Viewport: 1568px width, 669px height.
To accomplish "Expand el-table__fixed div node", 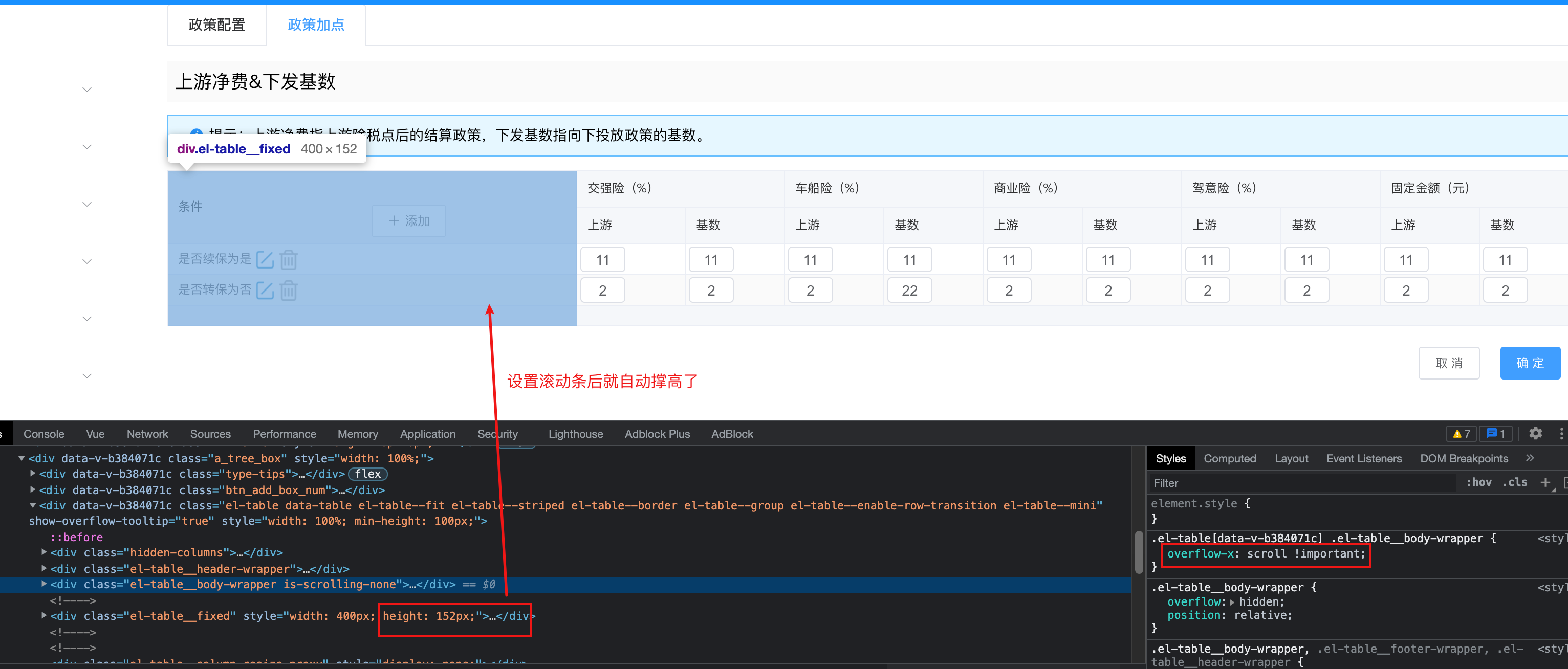I will click(44, 615).
